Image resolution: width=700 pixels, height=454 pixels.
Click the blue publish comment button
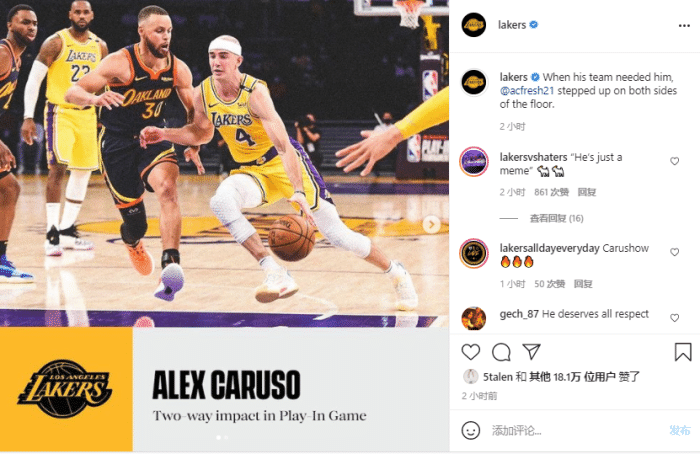point(680,430)
